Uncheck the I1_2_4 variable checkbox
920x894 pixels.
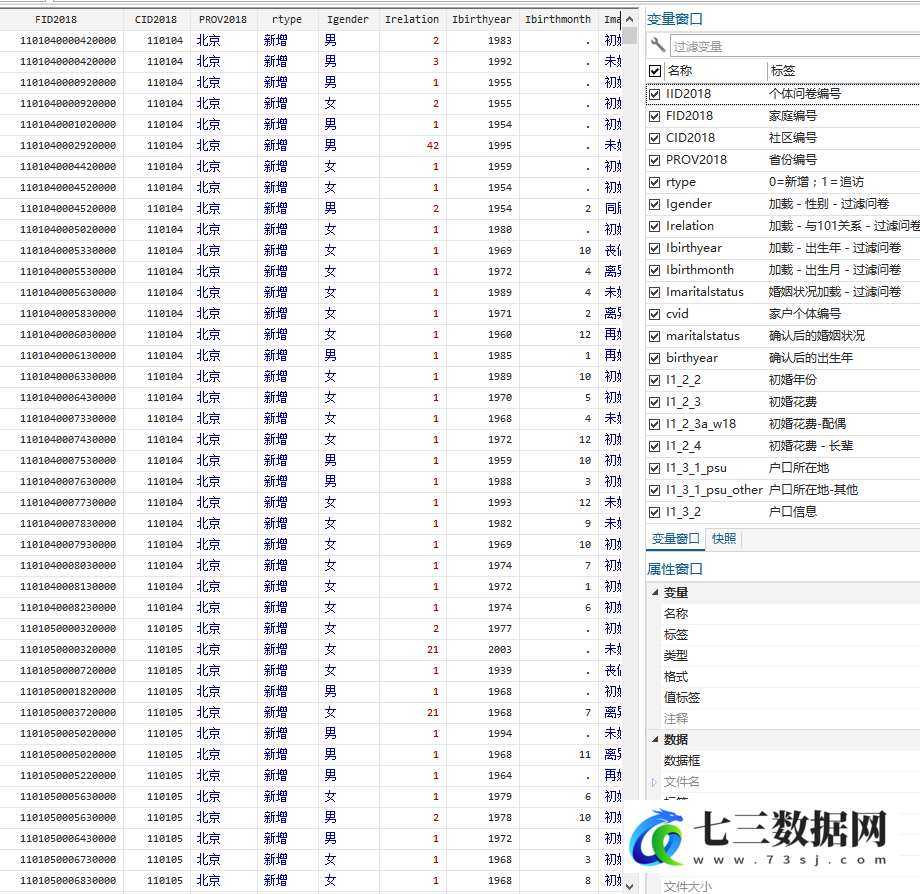655,446
